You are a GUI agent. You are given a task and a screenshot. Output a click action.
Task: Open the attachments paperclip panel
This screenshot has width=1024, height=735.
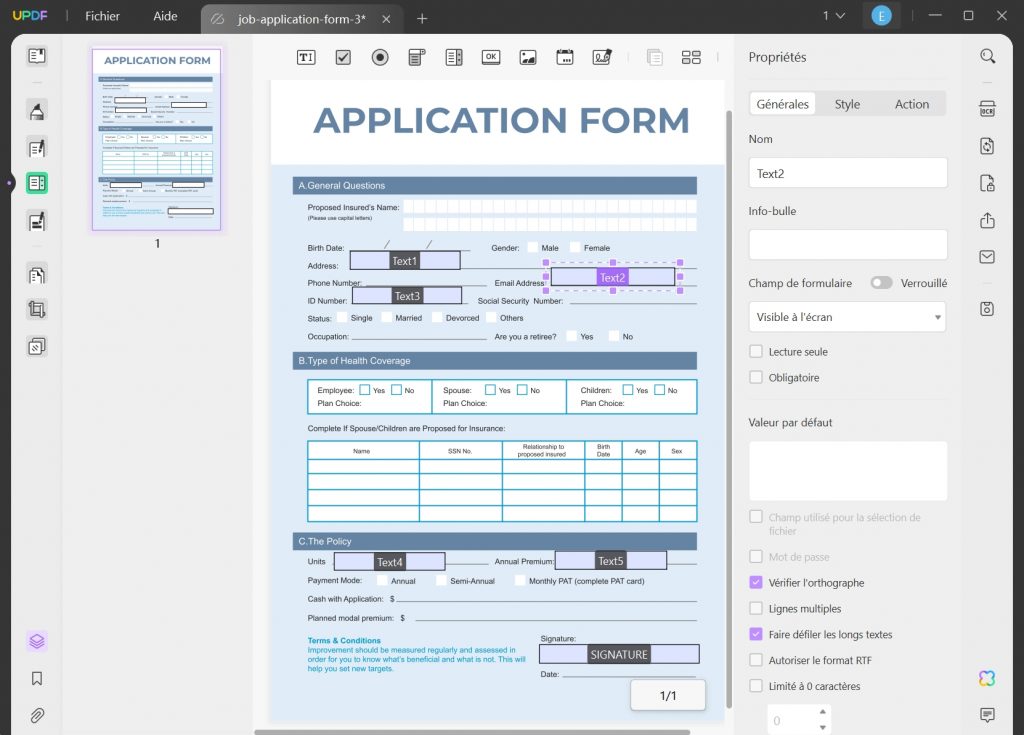click(x=37, y=715)
